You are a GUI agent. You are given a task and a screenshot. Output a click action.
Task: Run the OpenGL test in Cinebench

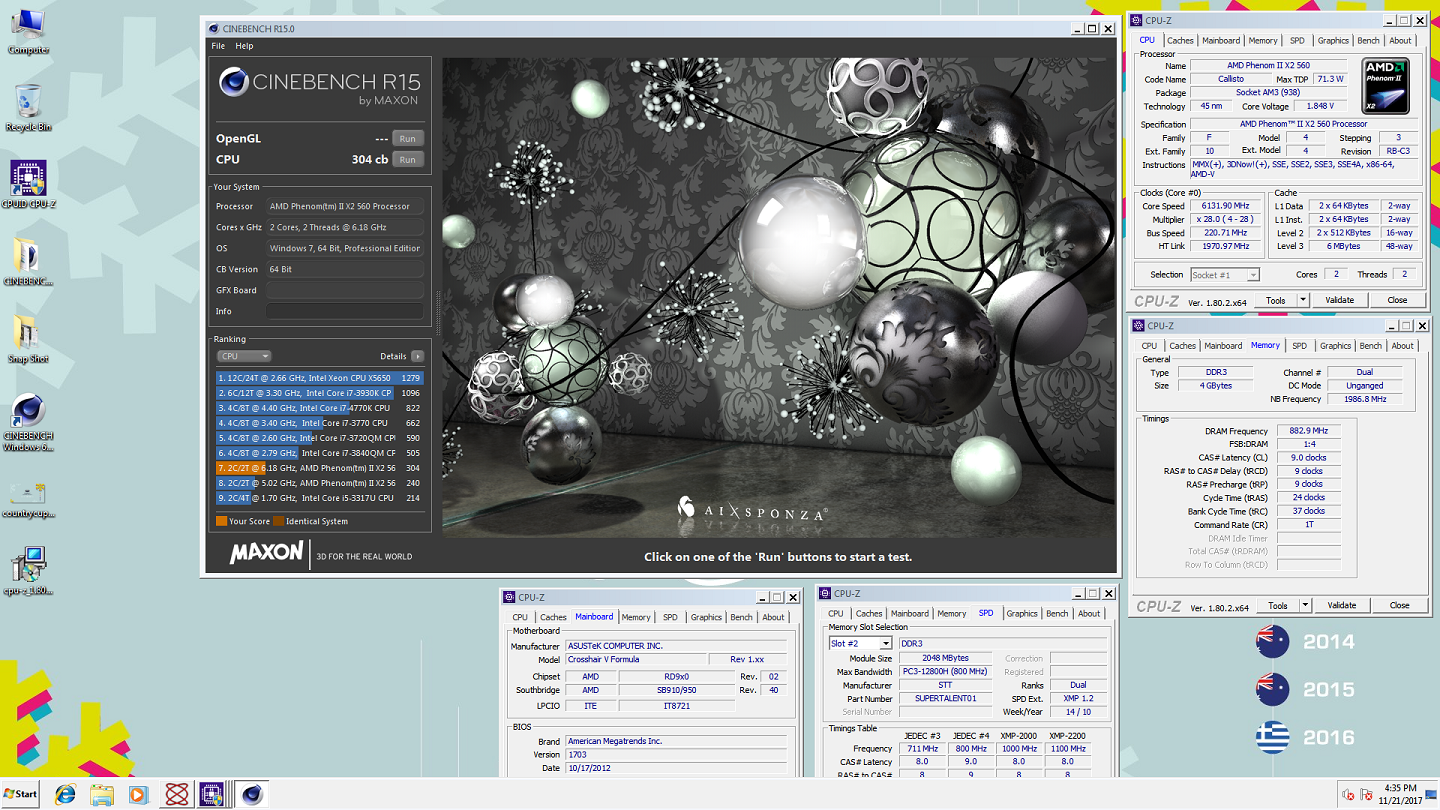[407, 138]
